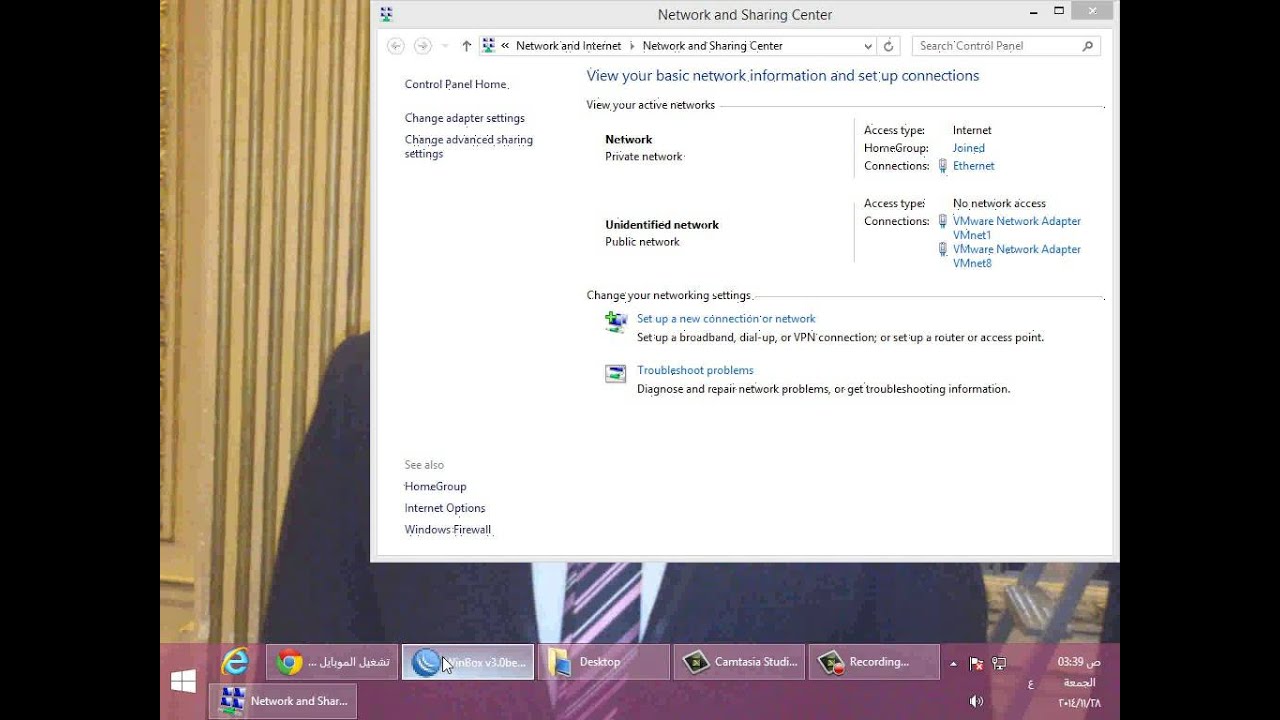1280x720 pixels.
Task: Click the search magnifier icon
Action: click(x=1088, y=46)
